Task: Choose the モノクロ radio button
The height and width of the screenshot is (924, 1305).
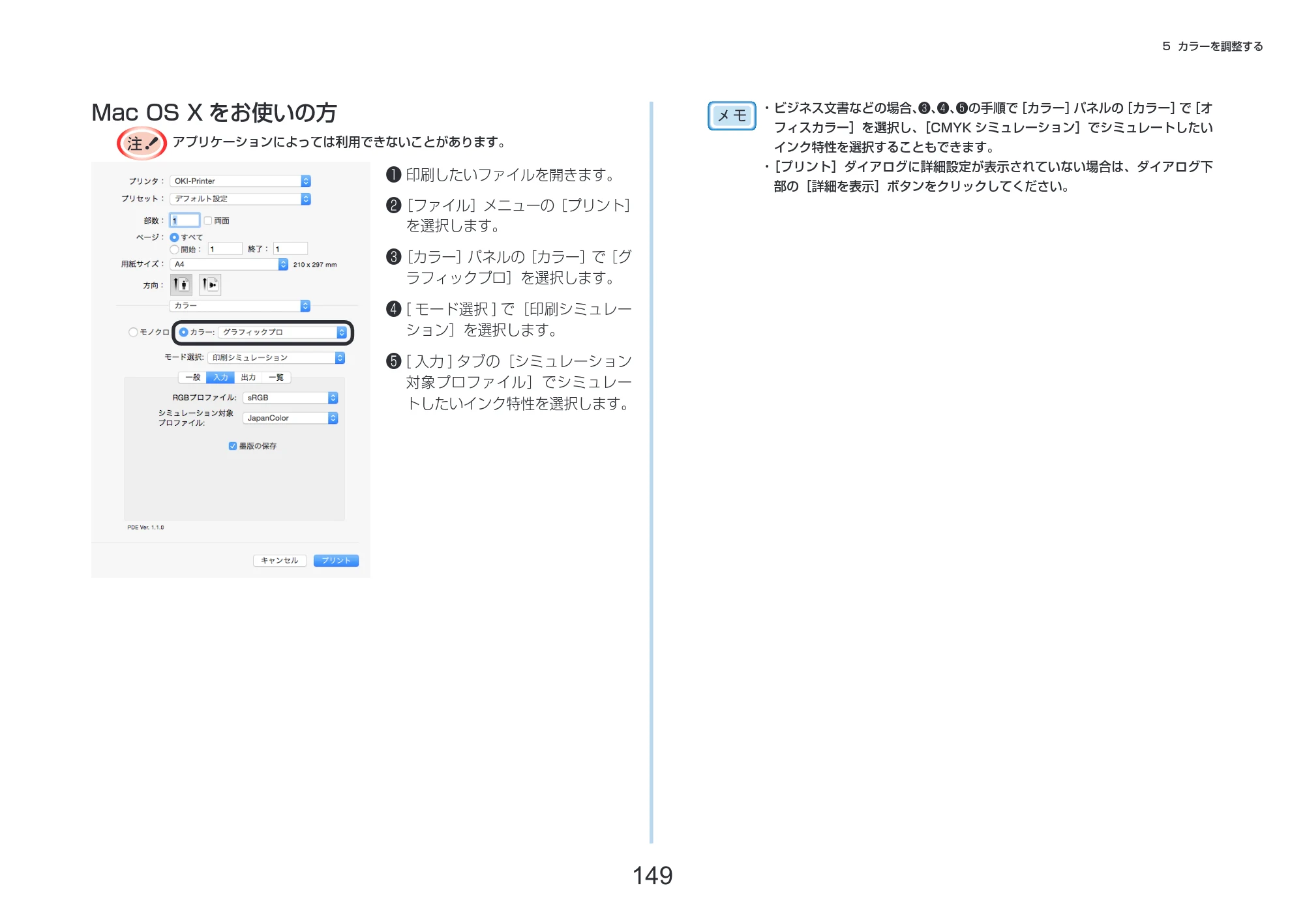Action: 133,333
